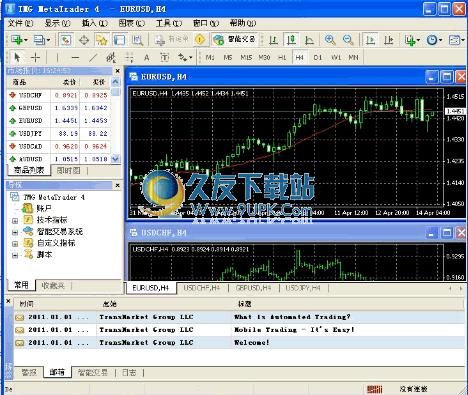
Task: Select the H4 timeframe button
Action: (x=299, y=58)
